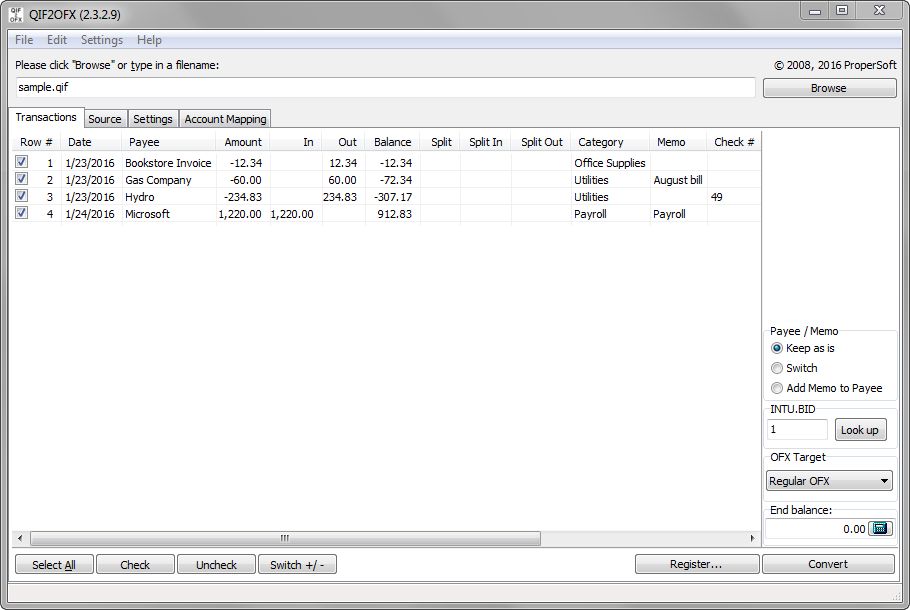Screen dimensions: 910x610
Task: Click the August bill memo cell
Action: [x=678, y=180]
